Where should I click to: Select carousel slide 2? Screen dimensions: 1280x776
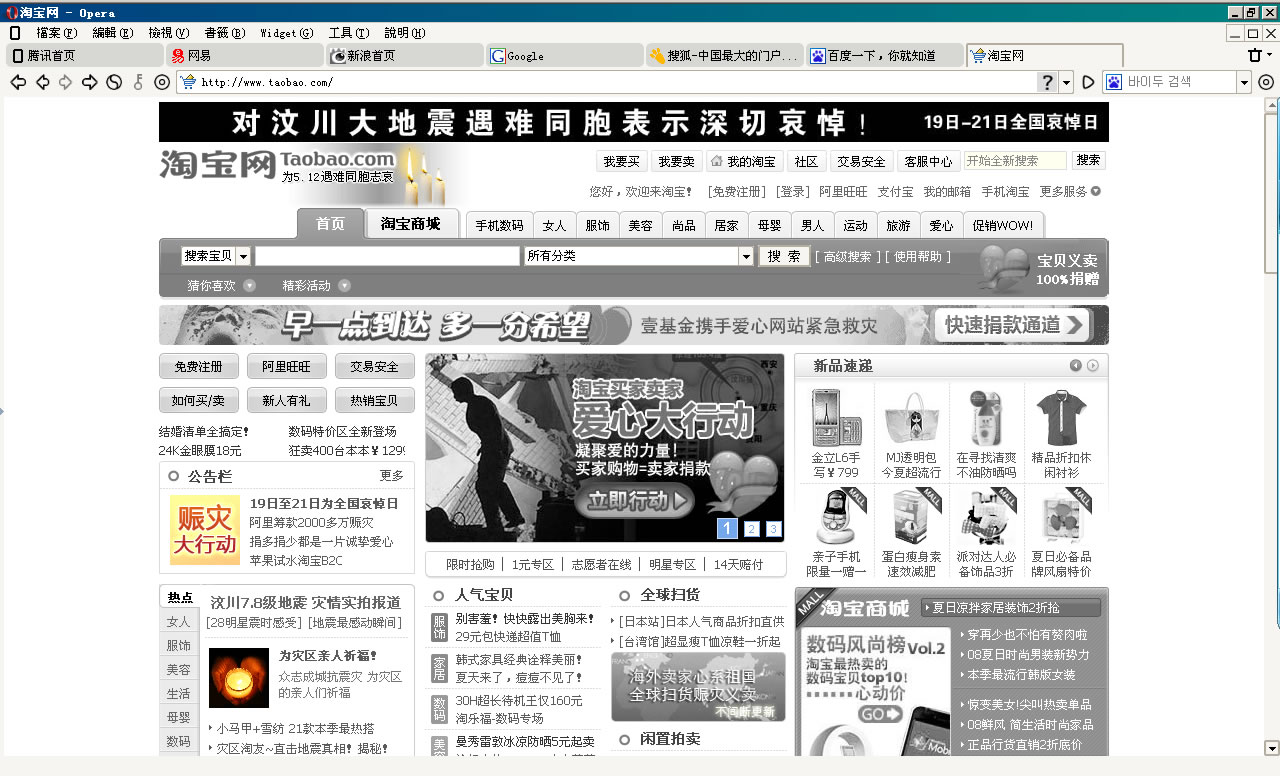coord(751,529)
